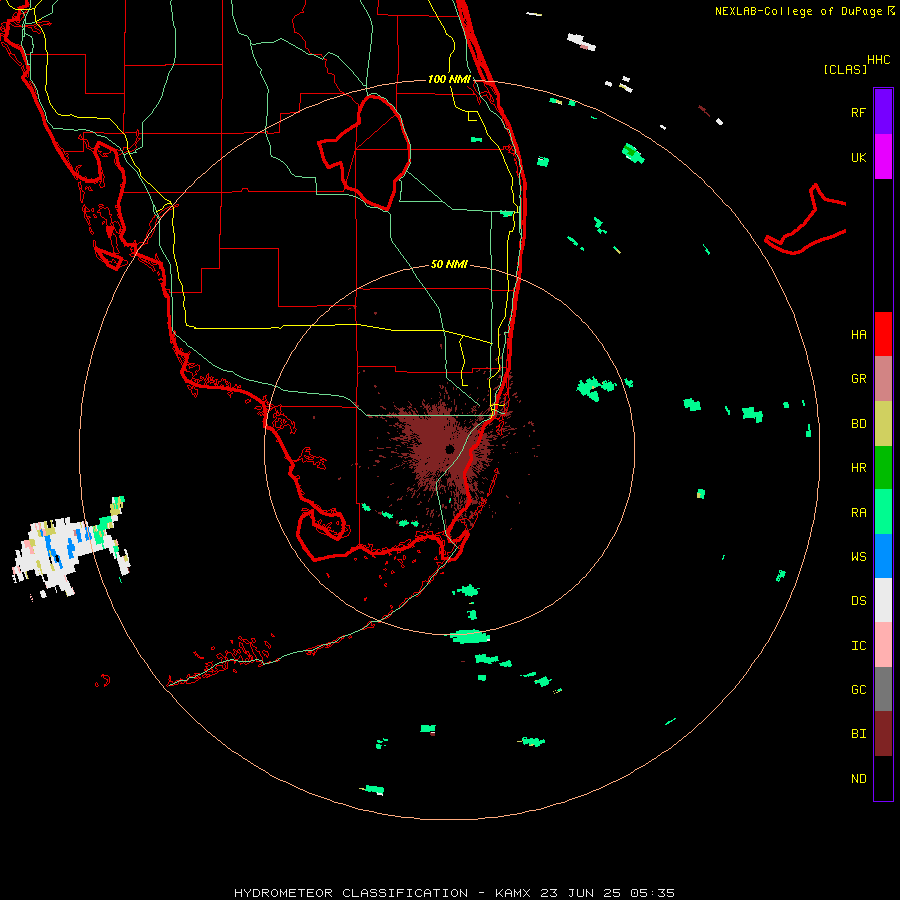This screenshot has height=900, width=900.
Task: Click the BI brown legend swatch
Action: (x=883, y=734)
